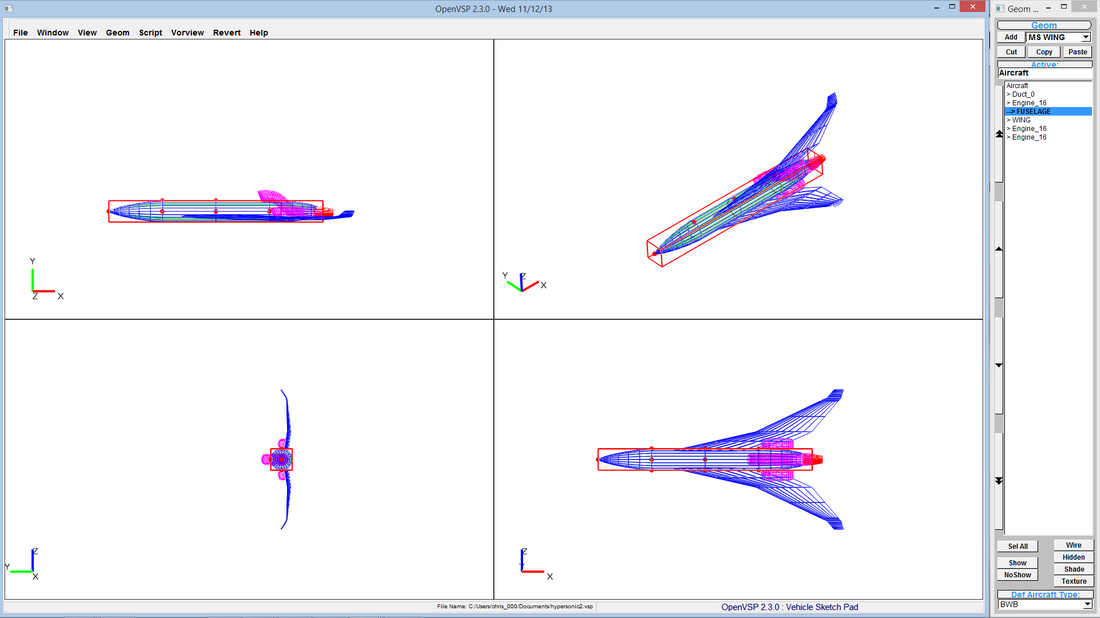Switch display to Hidden line mode

coord(1073,557)
